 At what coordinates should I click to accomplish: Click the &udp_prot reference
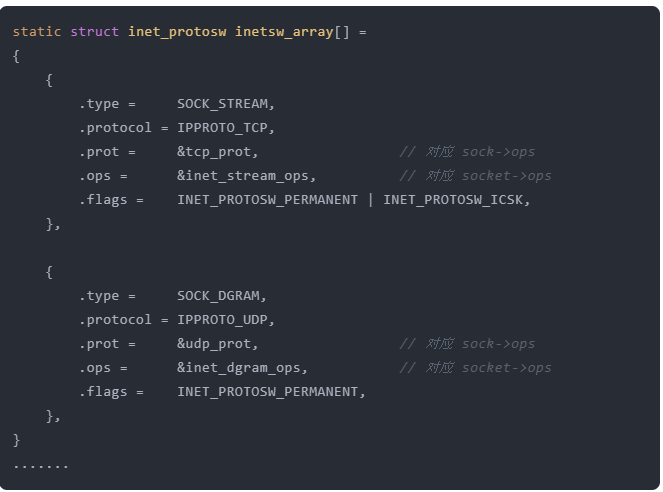[217, 344]
